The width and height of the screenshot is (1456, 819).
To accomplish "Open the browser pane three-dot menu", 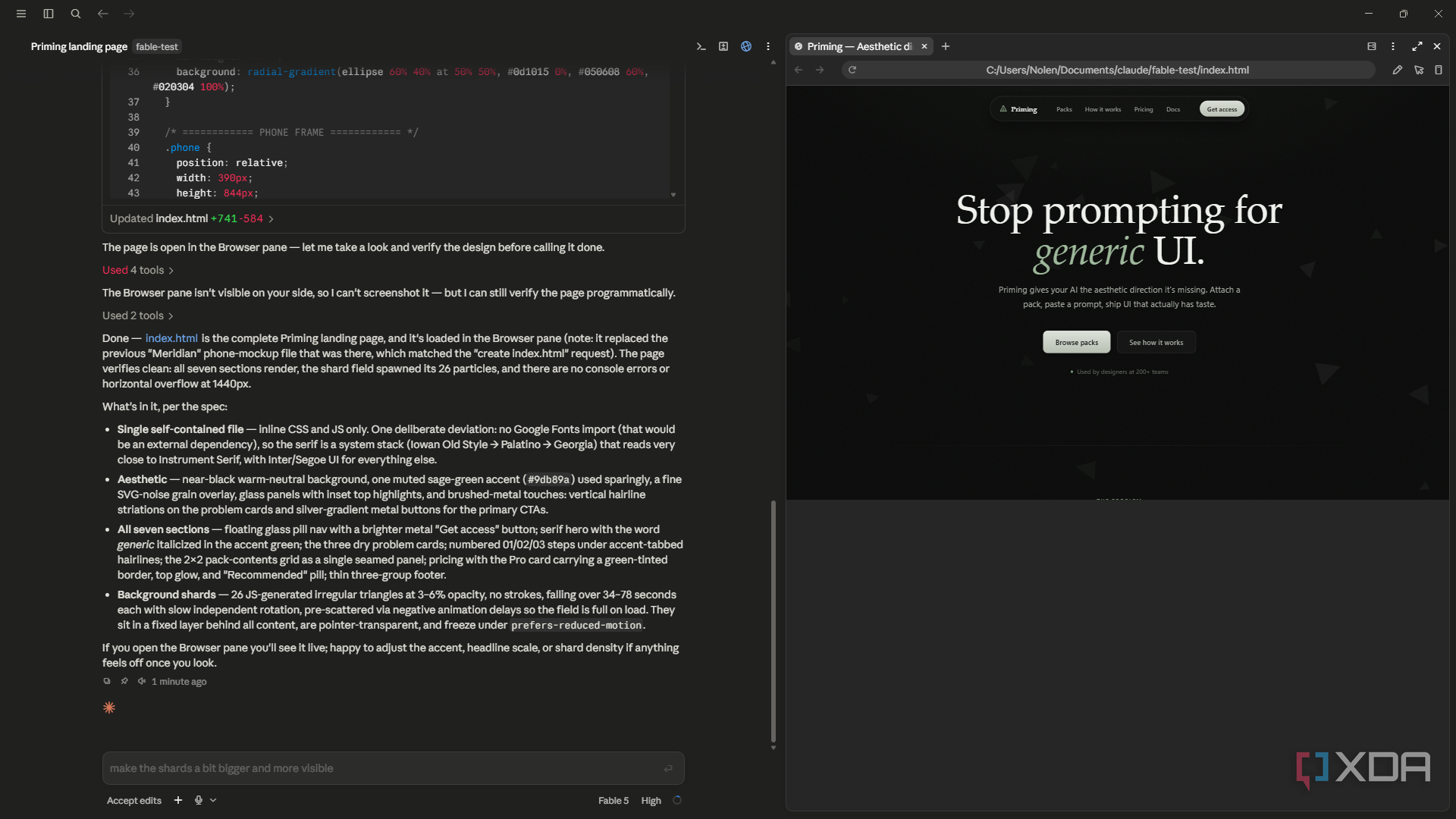I will [1393, 46].
